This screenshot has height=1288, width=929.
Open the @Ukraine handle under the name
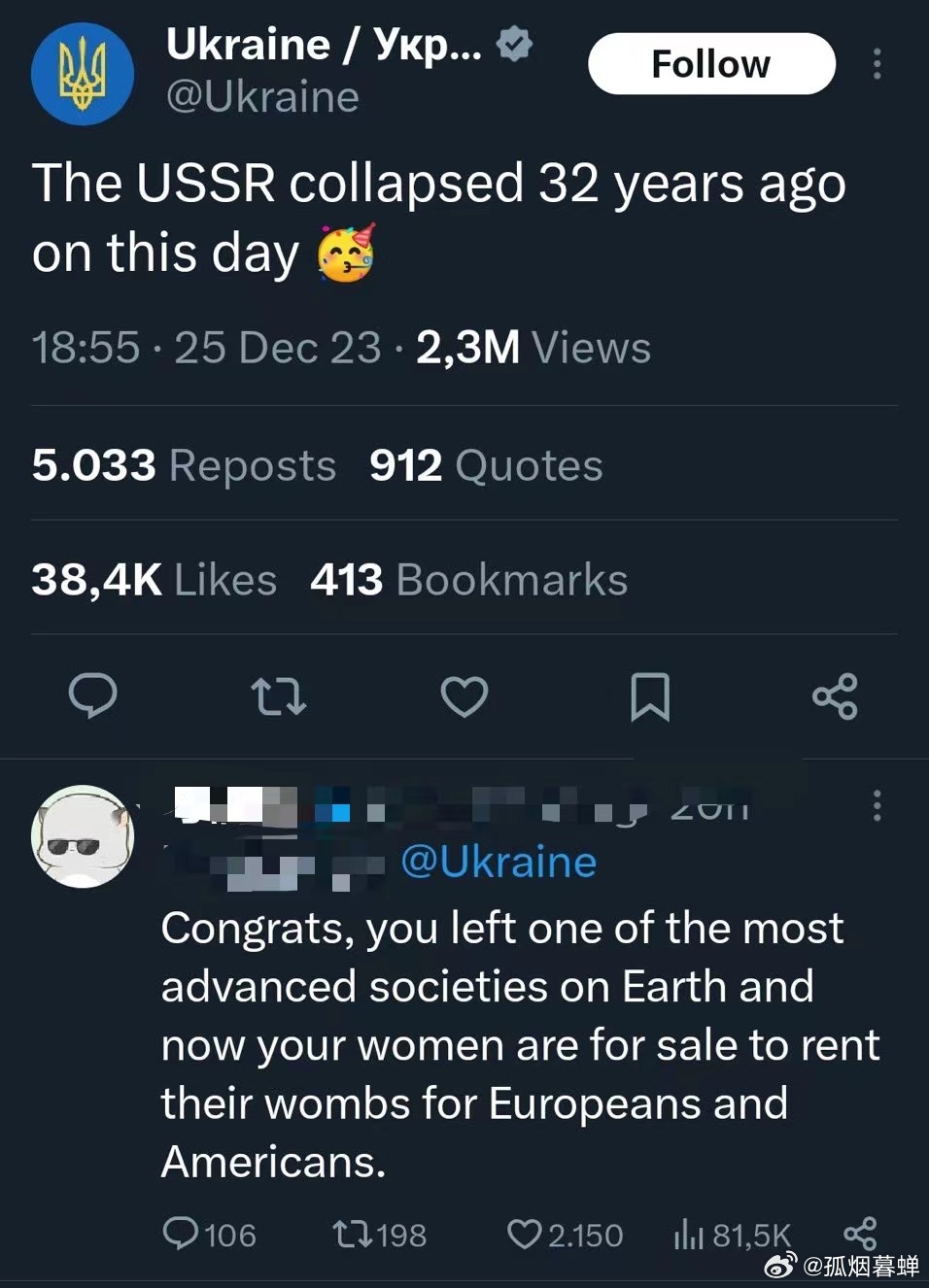click(262, 97)
